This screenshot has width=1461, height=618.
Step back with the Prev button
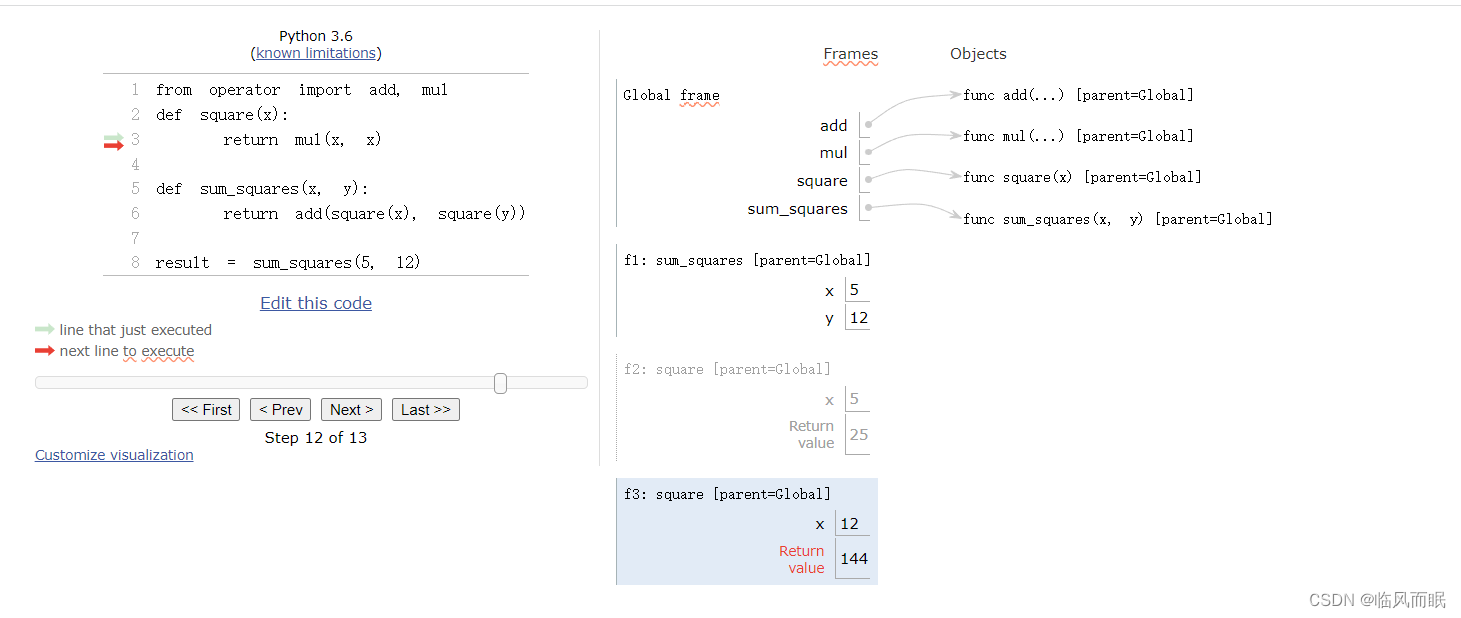281,410
